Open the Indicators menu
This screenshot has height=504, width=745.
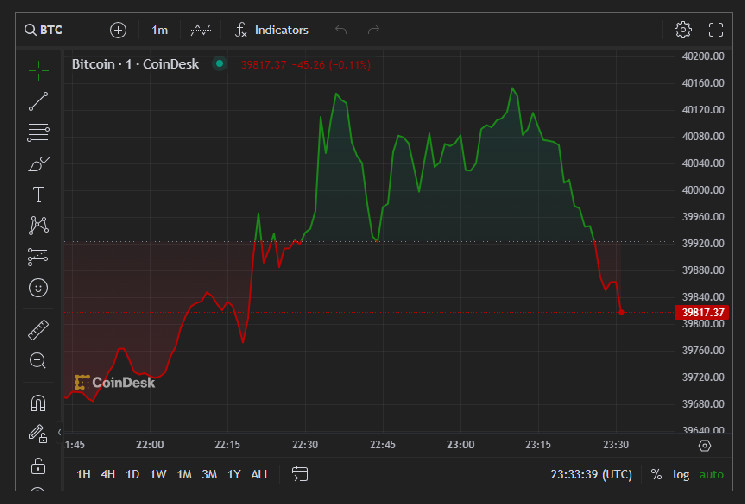pos(272,30)
